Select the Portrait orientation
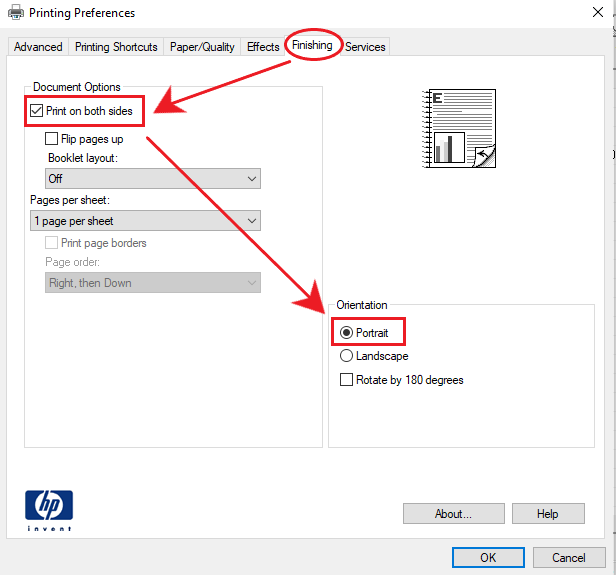This screenshot has height=575, width=616. coord(347,333)
